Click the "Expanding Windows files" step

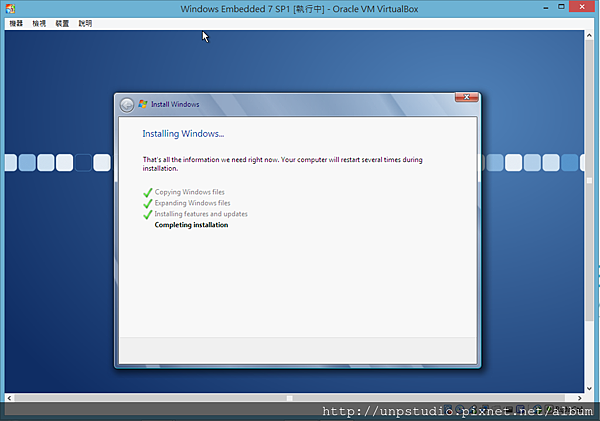[192, 203]
